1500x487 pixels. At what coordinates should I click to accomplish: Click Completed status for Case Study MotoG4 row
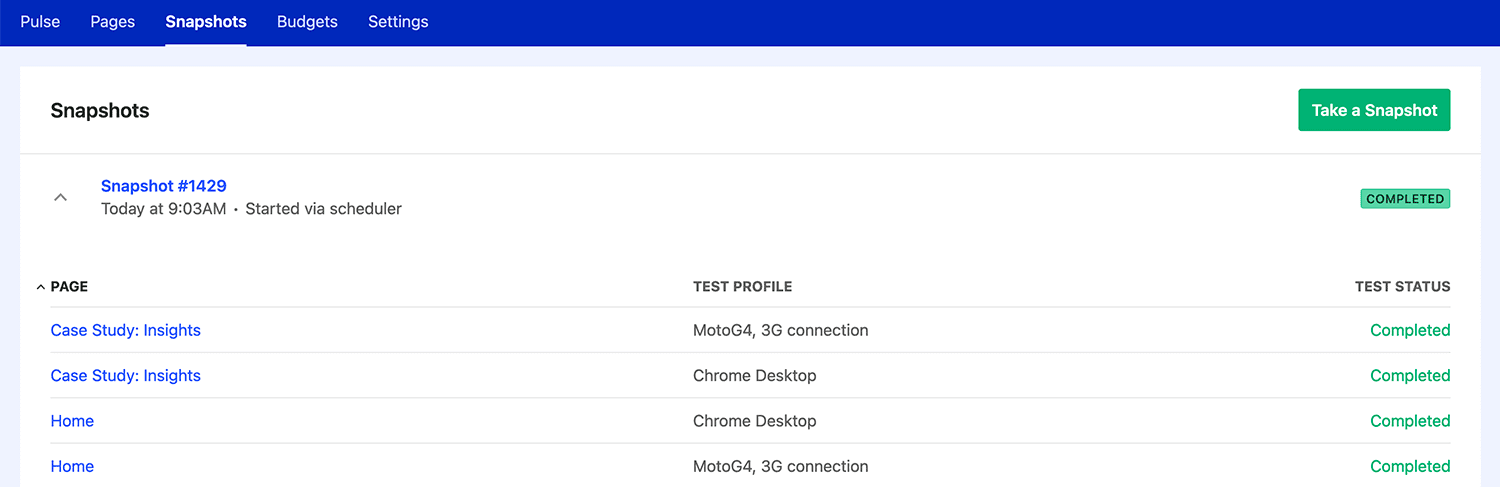pyautogui.click(x=1410, y=330)
